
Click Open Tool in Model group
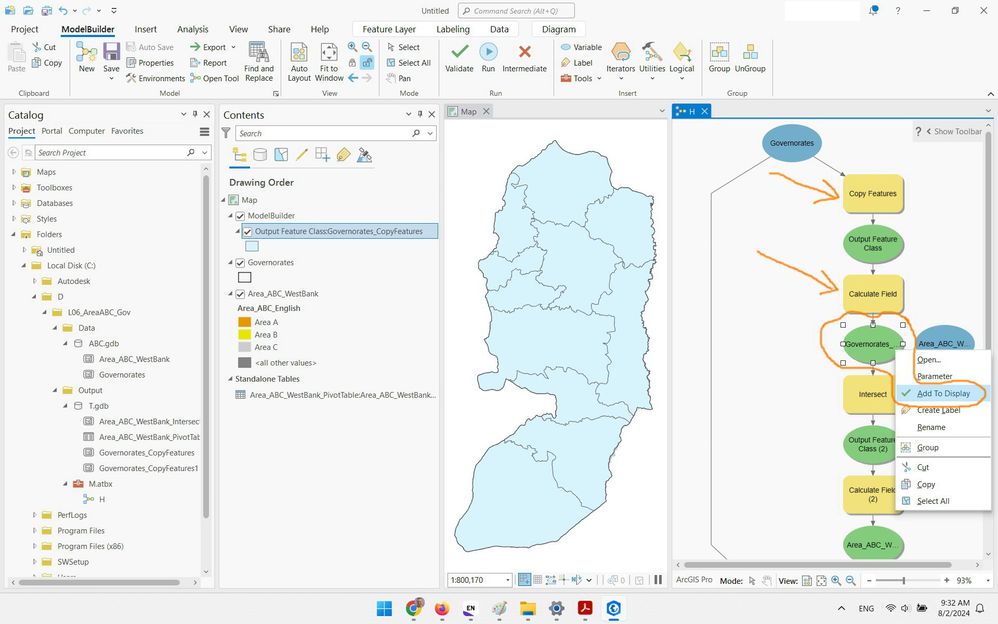214,78
